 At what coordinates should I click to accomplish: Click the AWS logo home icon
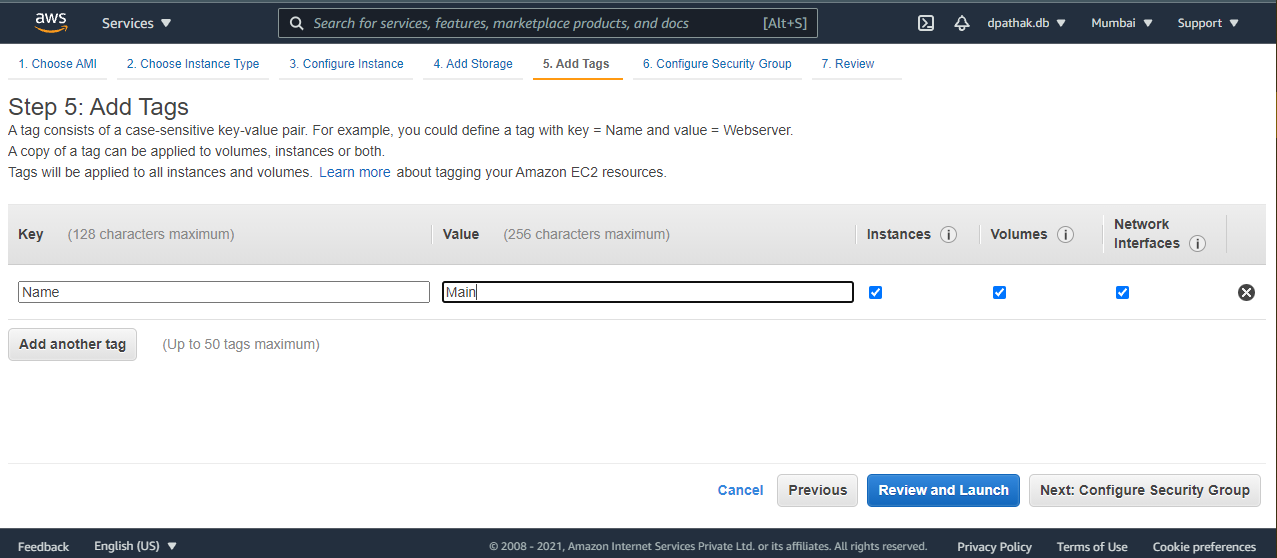point(50,22)
